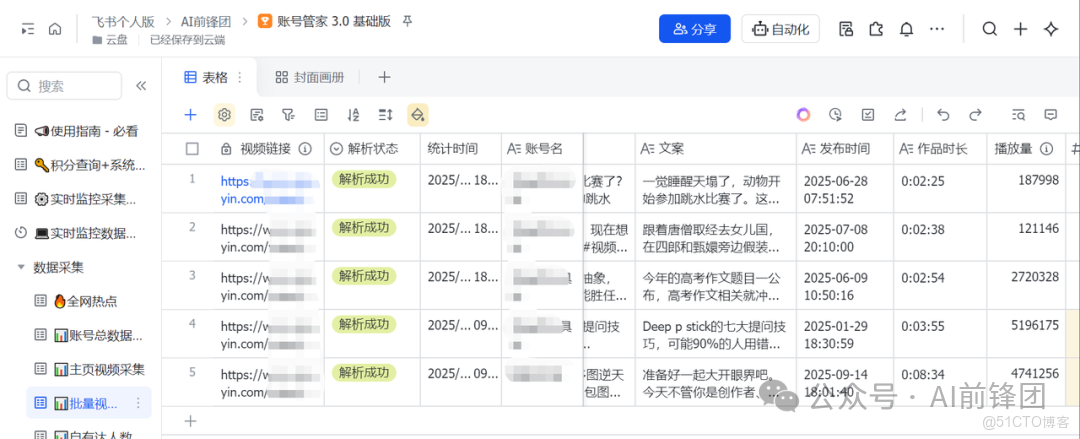The height and width of the screenshot is (439, 1080).
Task: Open the extensions puzzle icon
Action: pos(876,29)
